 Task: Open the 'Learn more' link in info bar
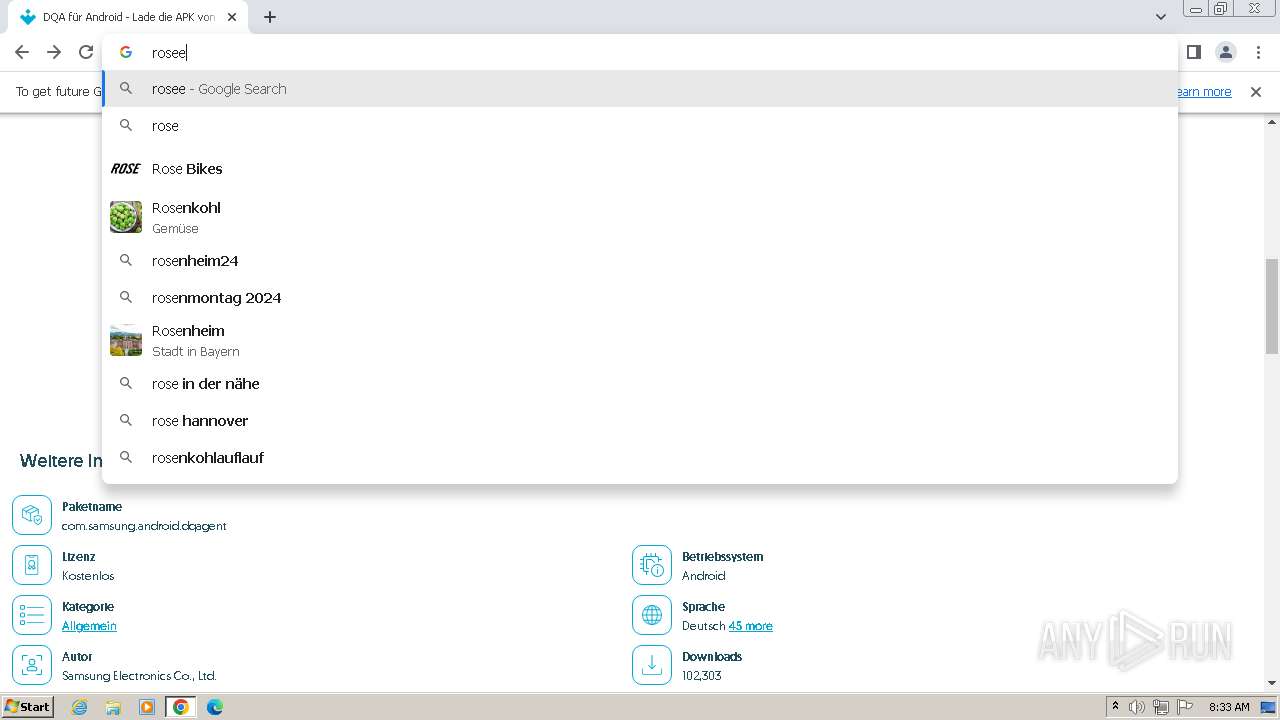(1204, 92)
